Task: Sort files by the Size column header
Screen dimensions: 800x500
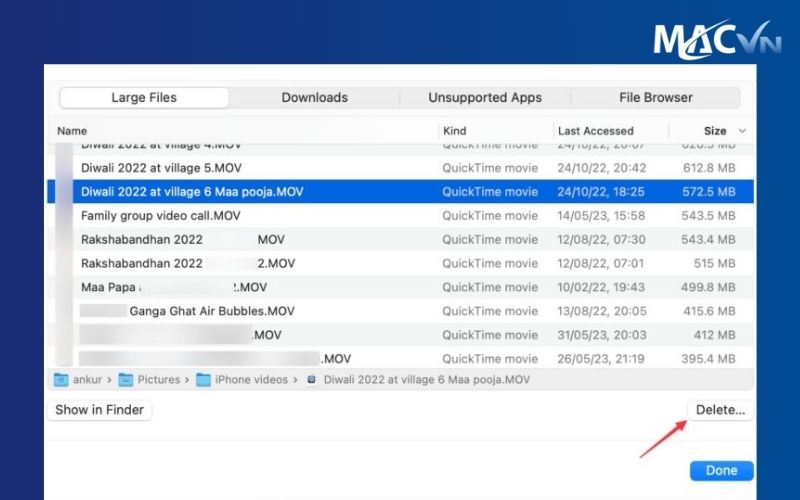Action: pyautogui.click(x=715, y=131)
